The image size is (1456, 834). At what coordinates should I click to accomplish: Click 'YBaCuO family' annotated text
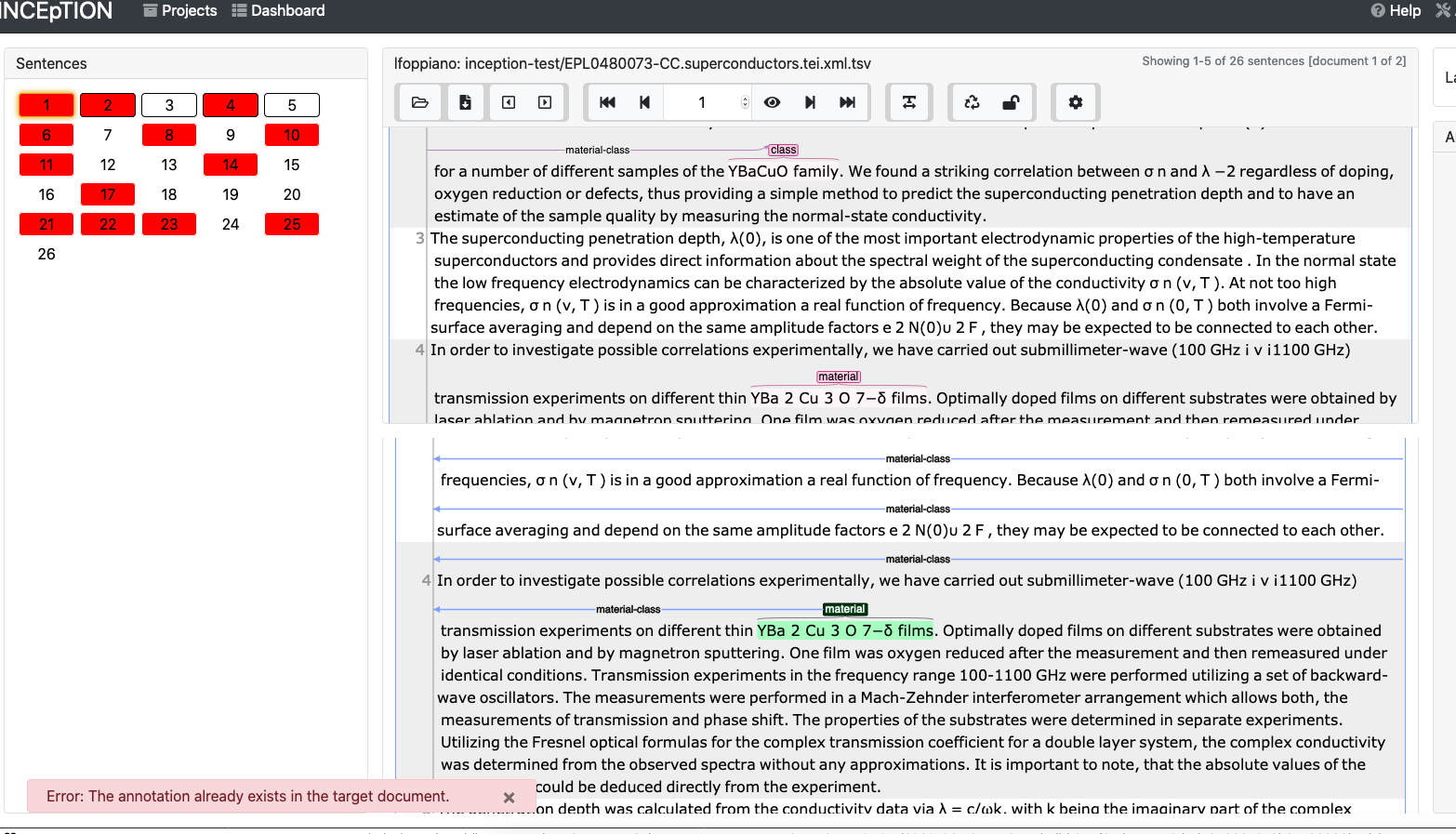coord(784,171)
